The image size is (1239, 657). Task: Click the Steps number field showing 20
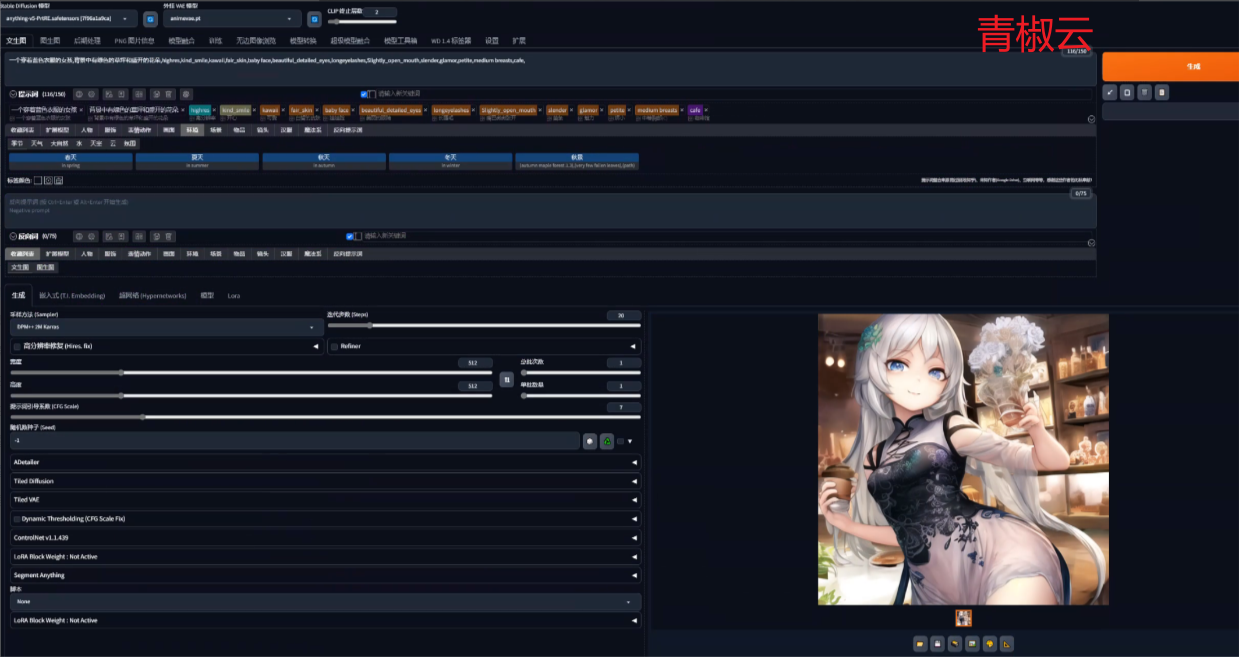click(x=623, y=316)
